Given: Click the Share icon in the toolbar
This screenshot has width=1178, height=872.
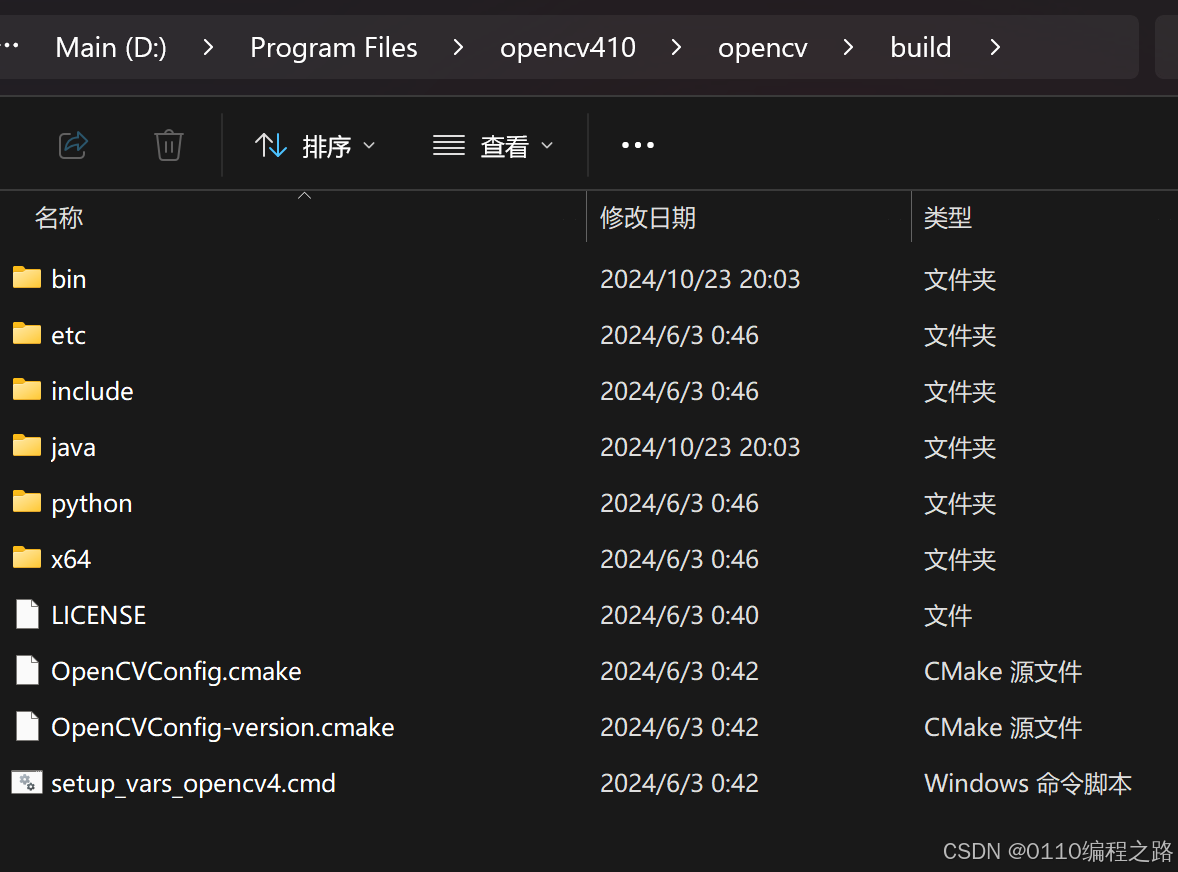Looking at the screenshot, I should point(73,145).
